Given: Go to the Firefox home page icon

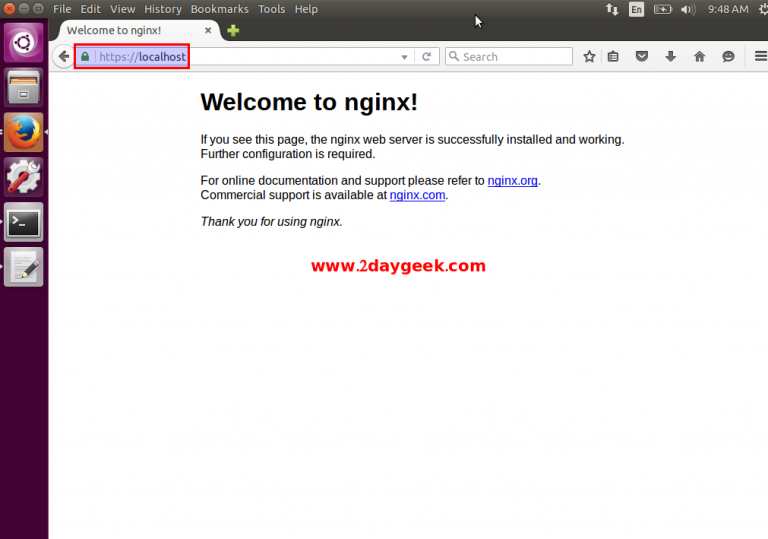Looking at the screenshot, I should tap(699, 57).
